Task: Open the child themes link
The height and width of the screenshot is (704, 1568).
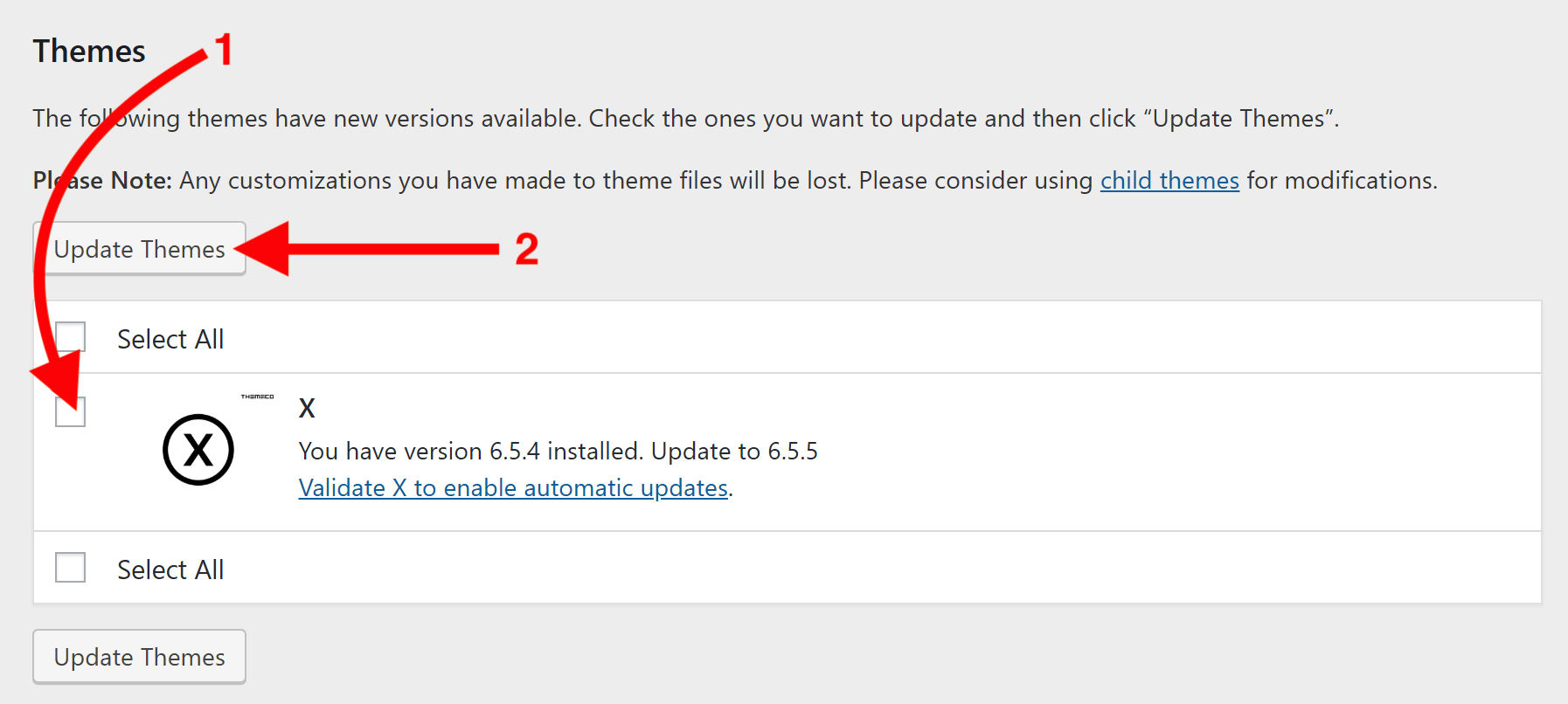Action: tap(1169, 181)
